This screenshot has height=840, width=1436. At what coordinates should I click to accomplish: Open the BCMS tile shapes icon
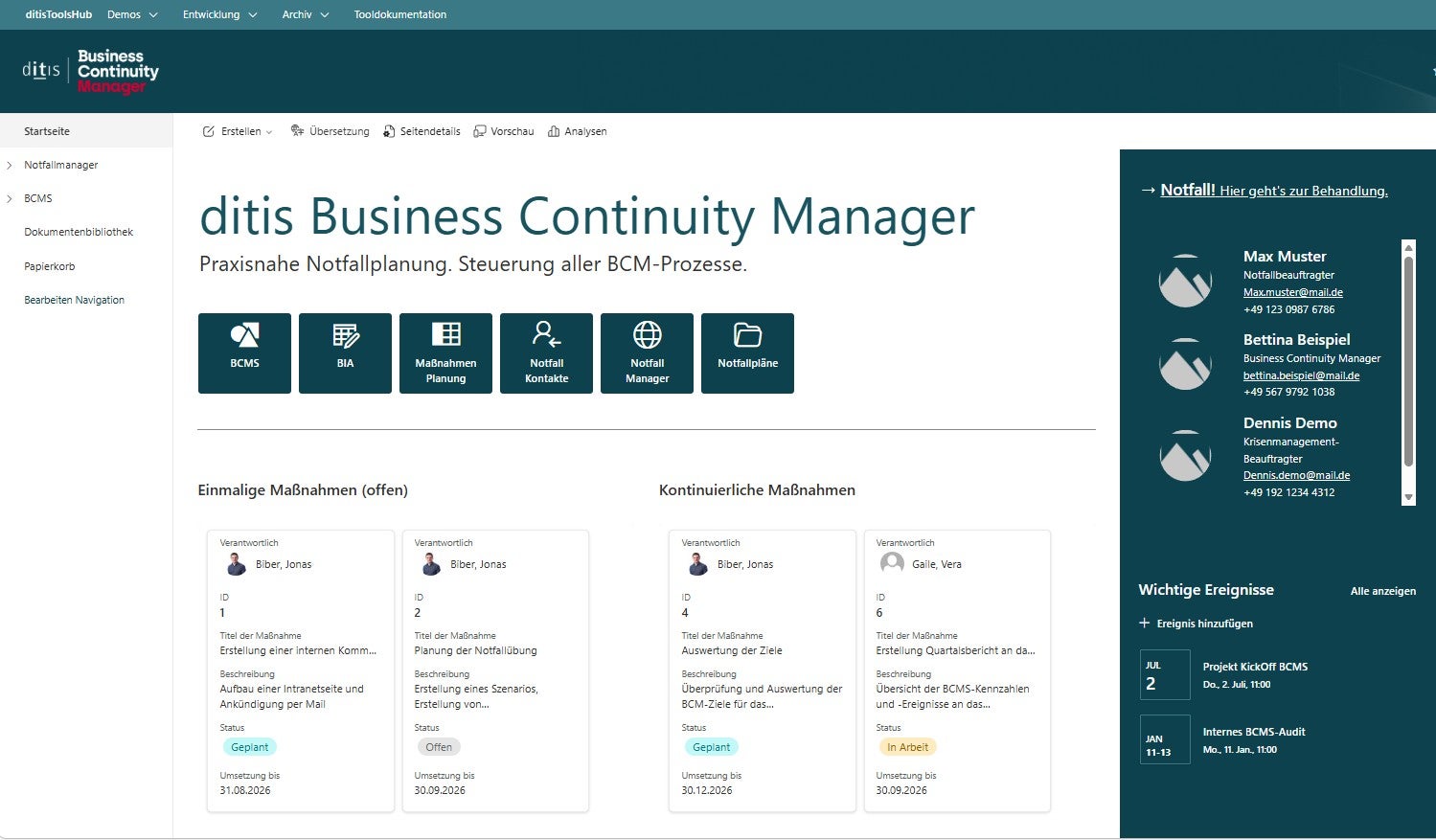(244, 334)
